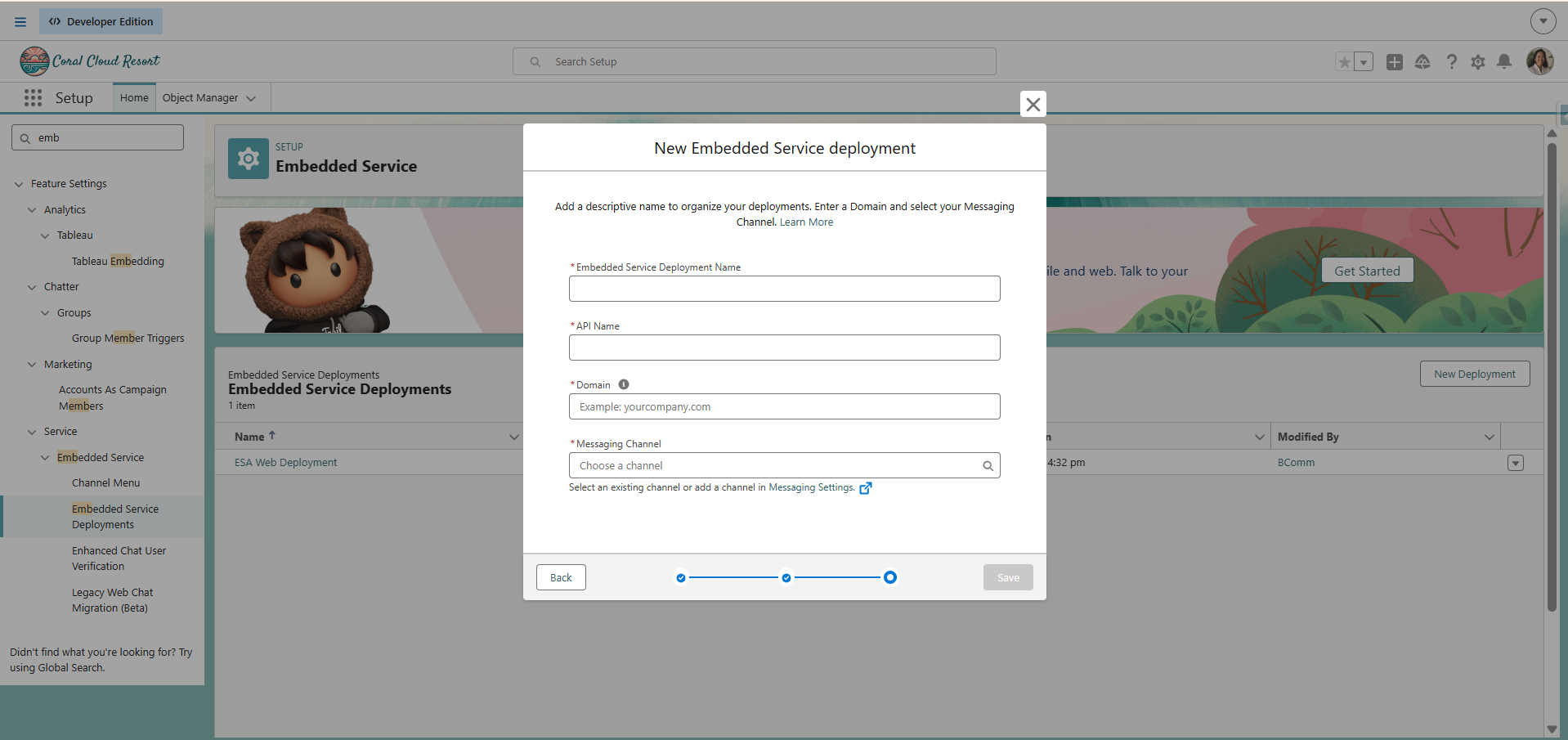1568x740 pixels.
Task: Sort by the Name column arrow
Action: [272, 436]
